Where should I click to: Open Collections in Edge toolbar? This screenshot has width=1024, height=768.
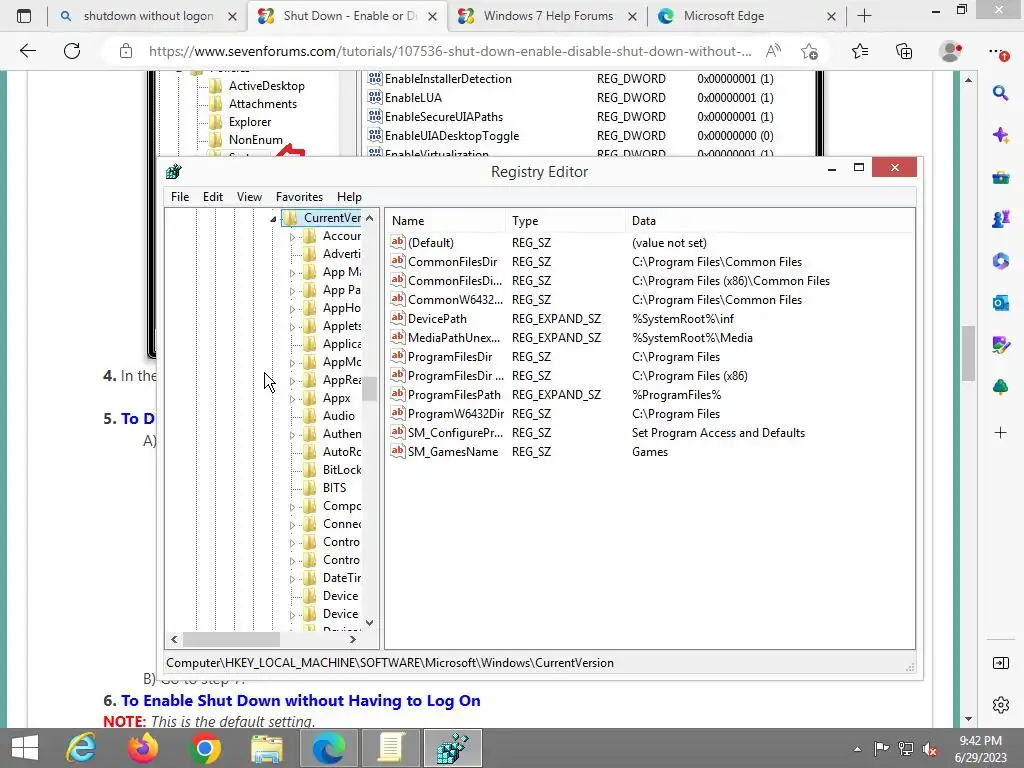(x=904, y=51)
